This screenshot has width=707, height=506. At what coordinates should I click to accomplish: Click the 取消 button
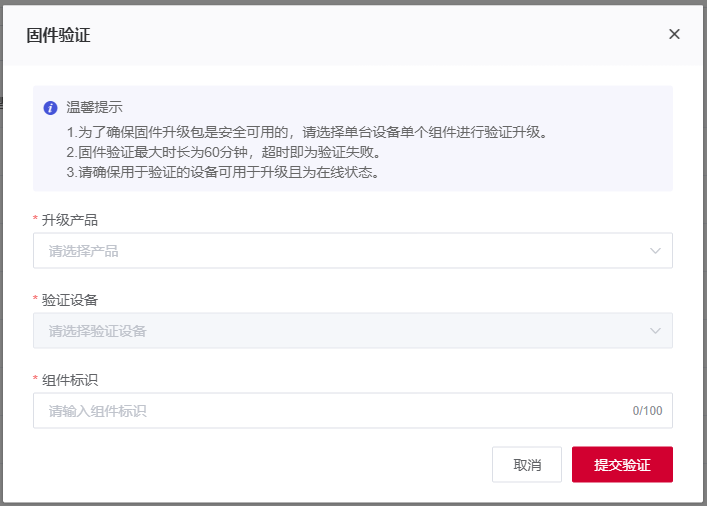click(527, 465)
